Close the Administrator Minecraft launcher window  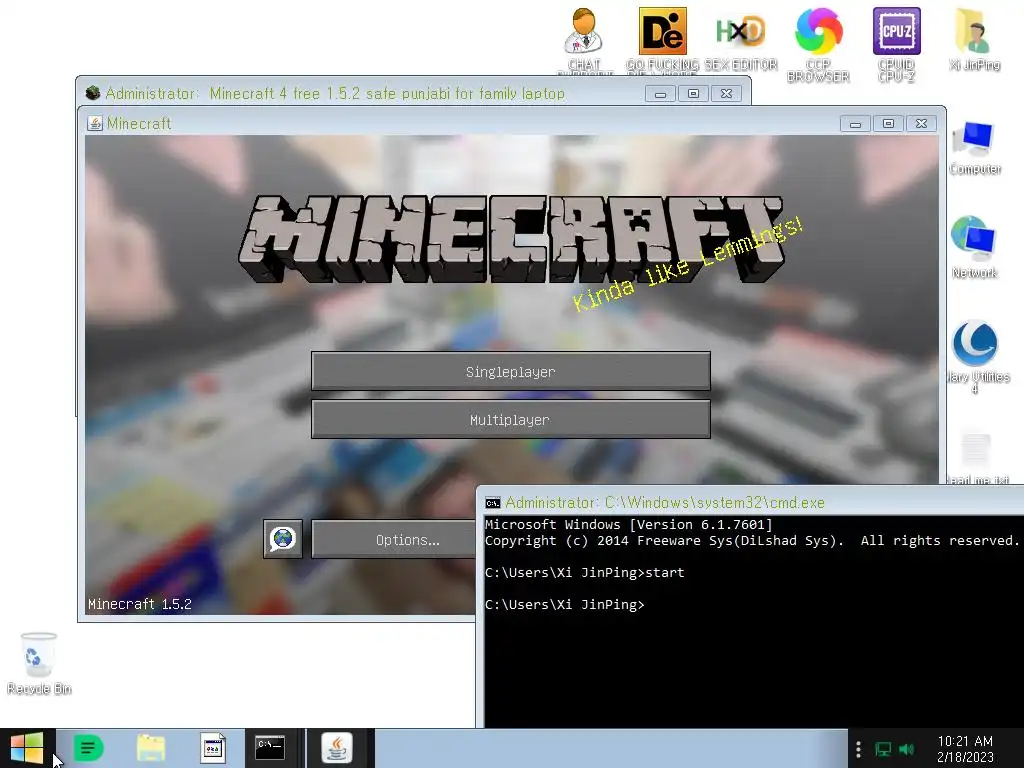726,93
